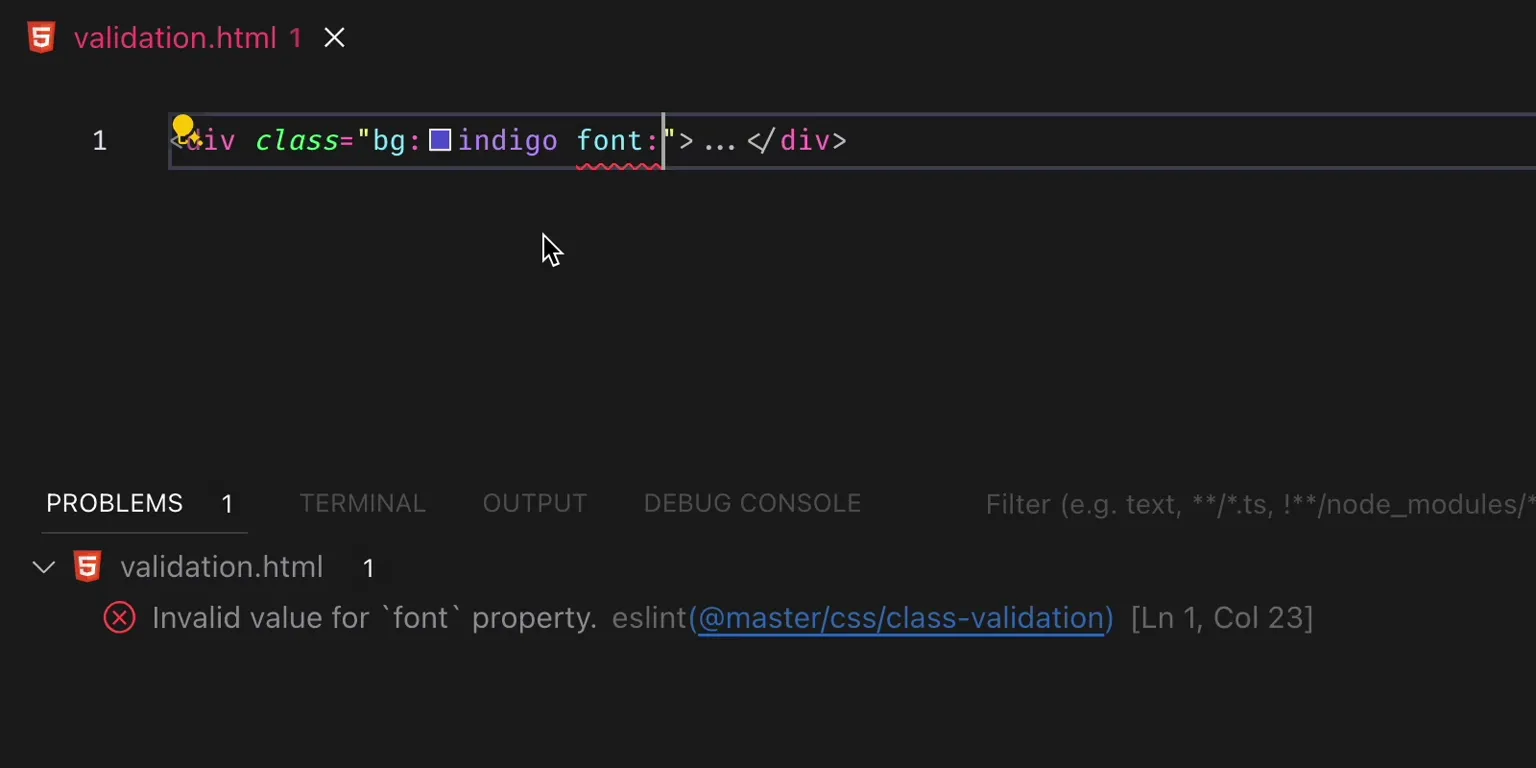Image resolution: width=1536 pixels, height=768 pixels.
Task: Switch to the PROBLEMS panel tab
Action: point(114,503)
